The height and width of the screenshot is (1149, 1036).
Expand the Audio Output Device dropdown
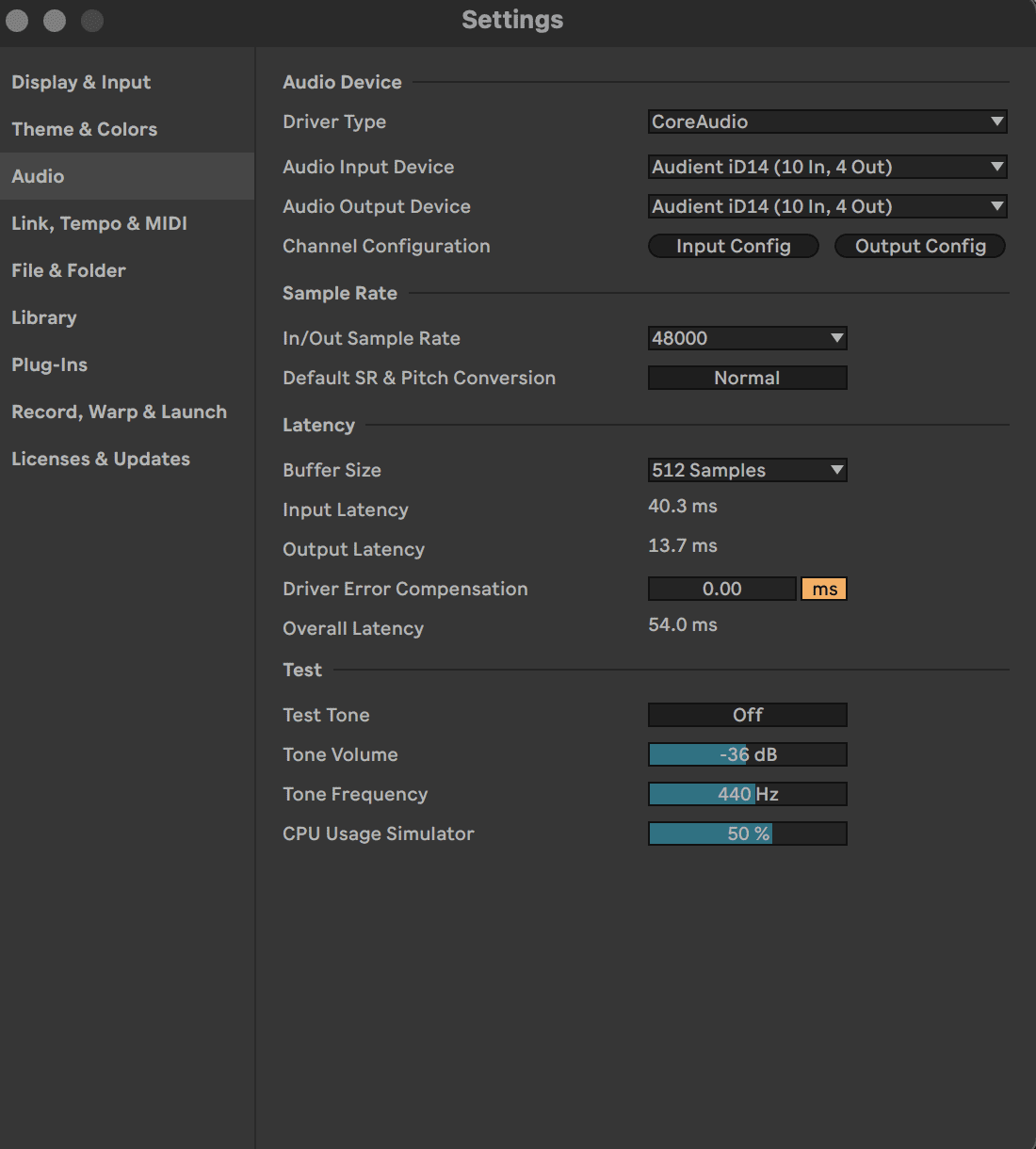click(827, 206)
